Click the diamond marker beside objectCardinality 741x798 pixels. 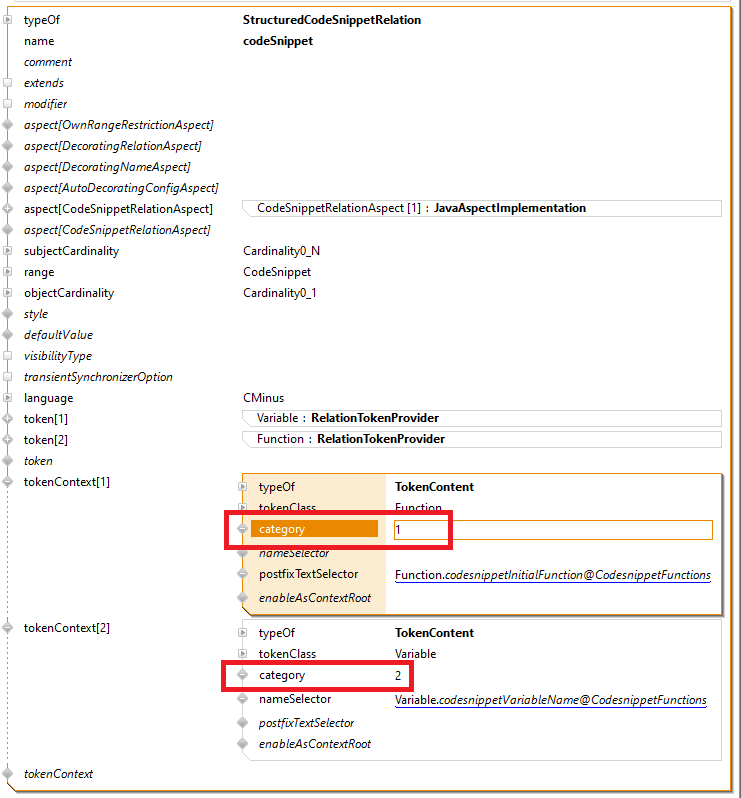click(8, 293)
